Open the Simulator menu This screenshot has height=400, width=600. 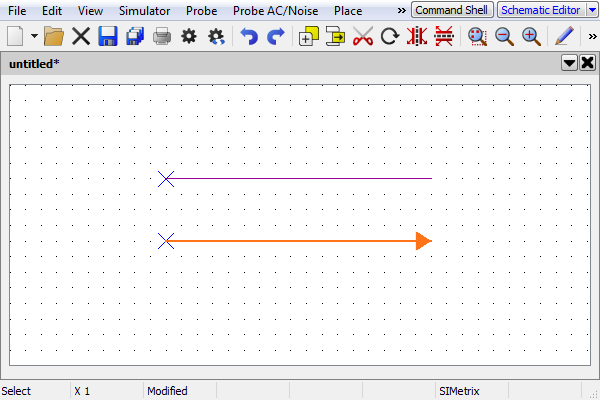[144, 10]
